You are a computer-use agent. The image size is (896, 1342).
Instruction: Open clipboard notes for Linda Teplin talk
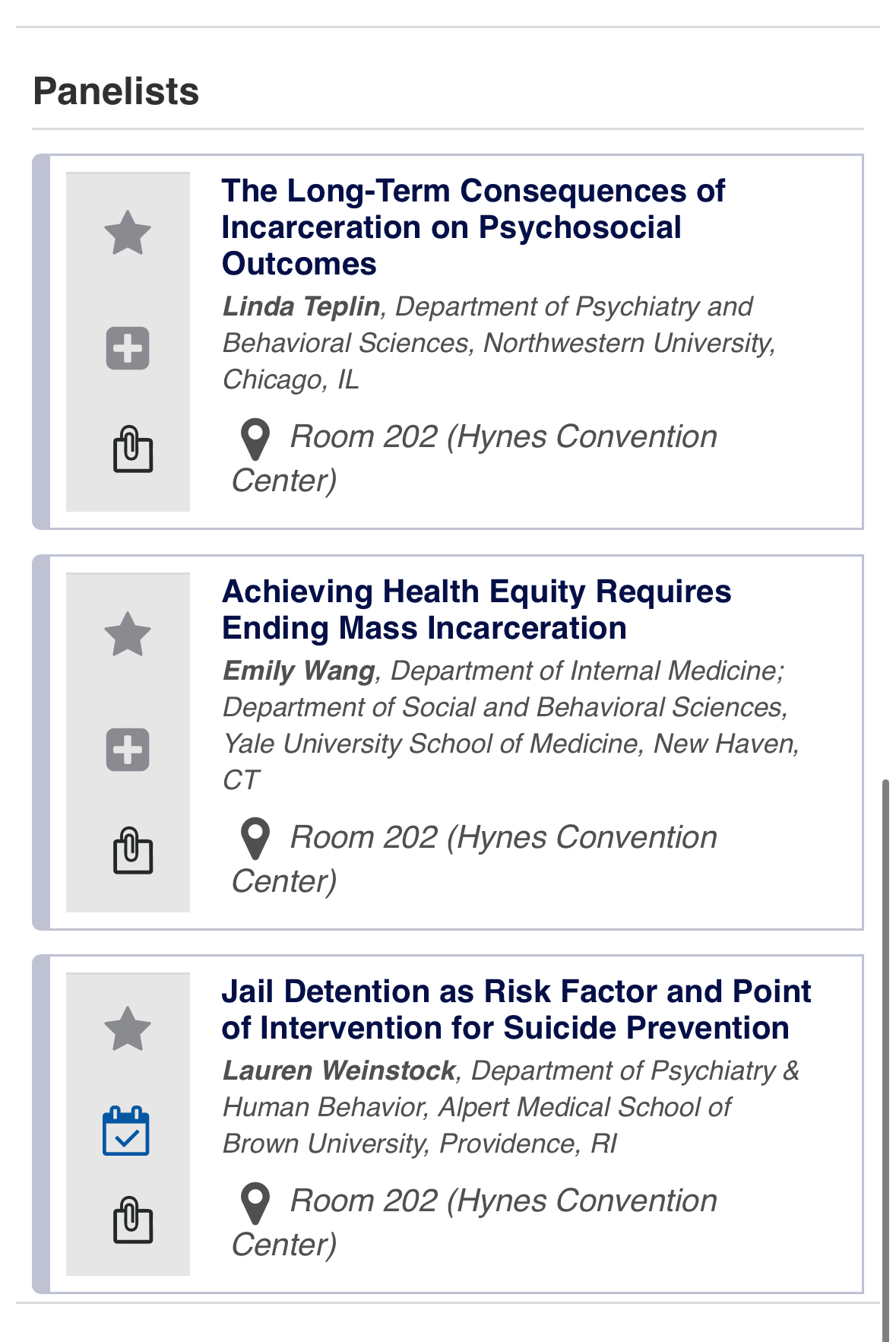point(133,450)
